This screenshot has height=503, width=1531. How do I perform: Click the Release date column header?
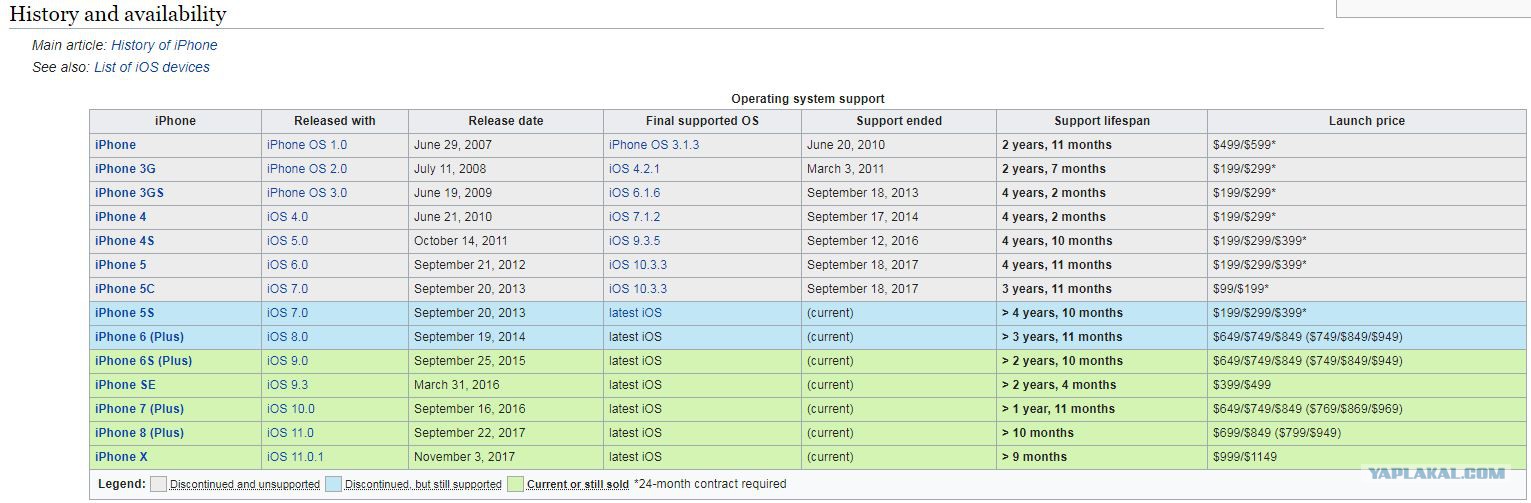point(506,121)
